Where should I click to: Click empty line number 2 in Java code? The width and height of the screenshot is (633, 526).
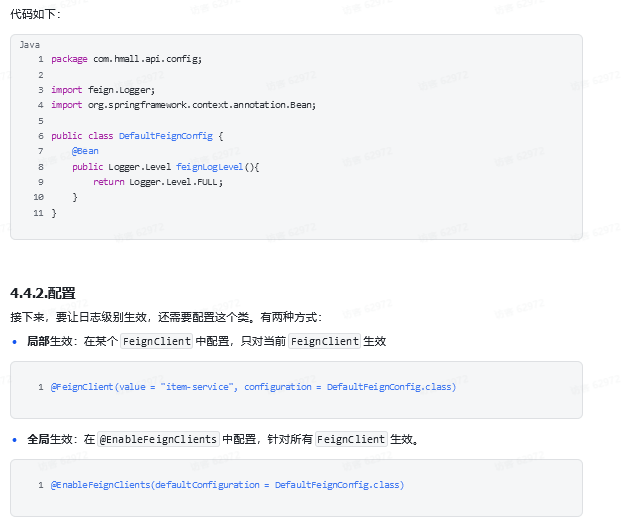(x=41, y=75)
